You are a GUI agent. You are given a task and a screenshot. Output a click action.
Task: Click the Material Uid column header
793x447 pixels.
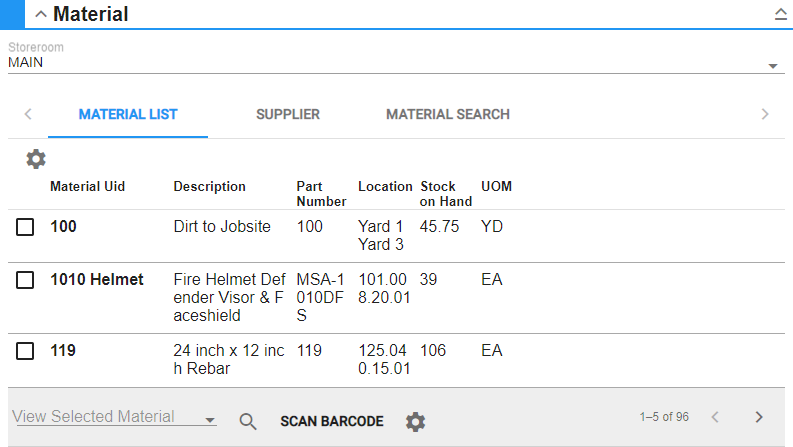[88, 187]
